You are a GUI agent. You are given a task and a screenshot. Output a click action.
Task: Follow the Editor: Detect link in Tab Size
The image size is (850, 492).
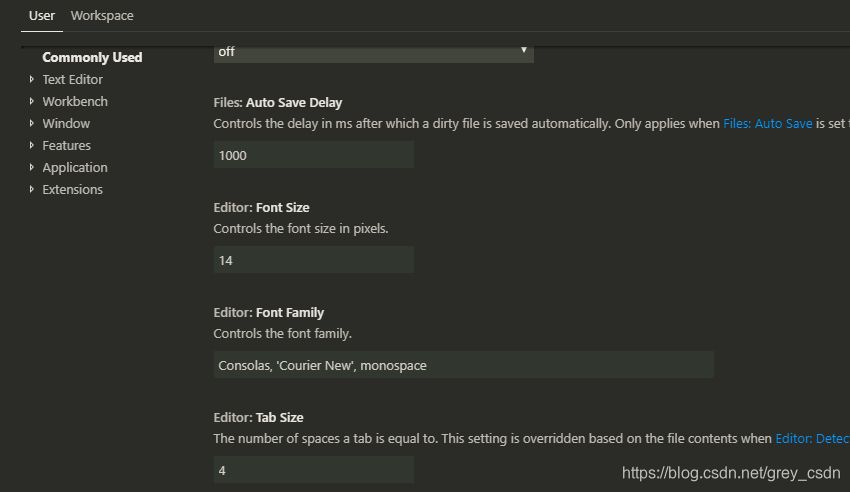pos(811,438)
